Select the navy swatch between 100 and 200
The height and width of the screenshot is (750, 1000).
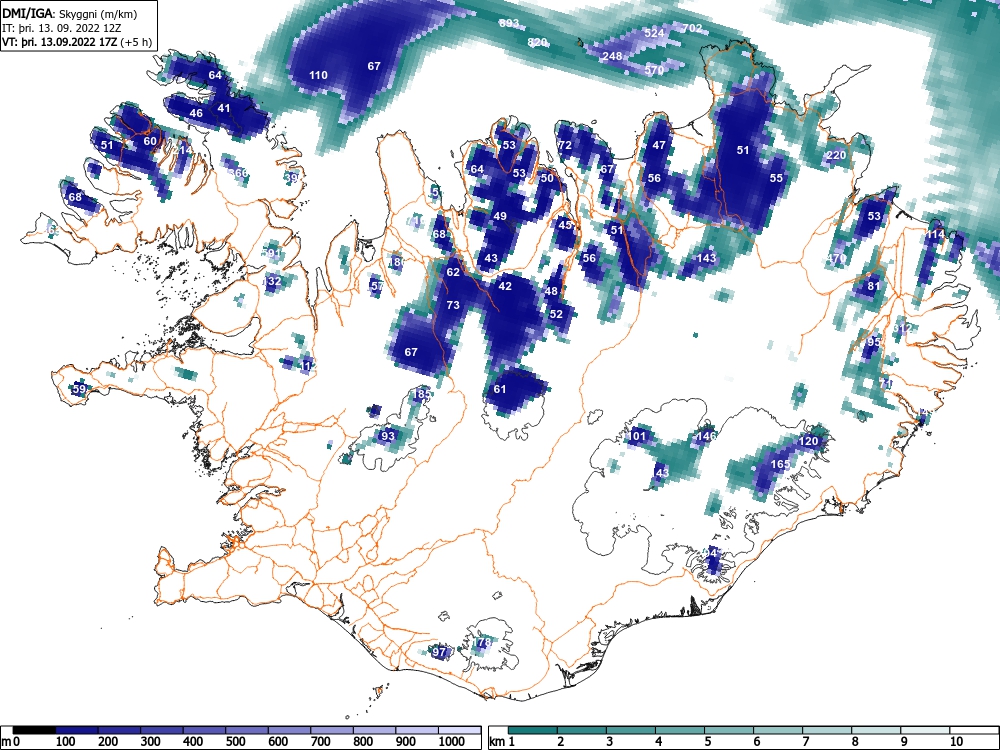coord(77,730)
